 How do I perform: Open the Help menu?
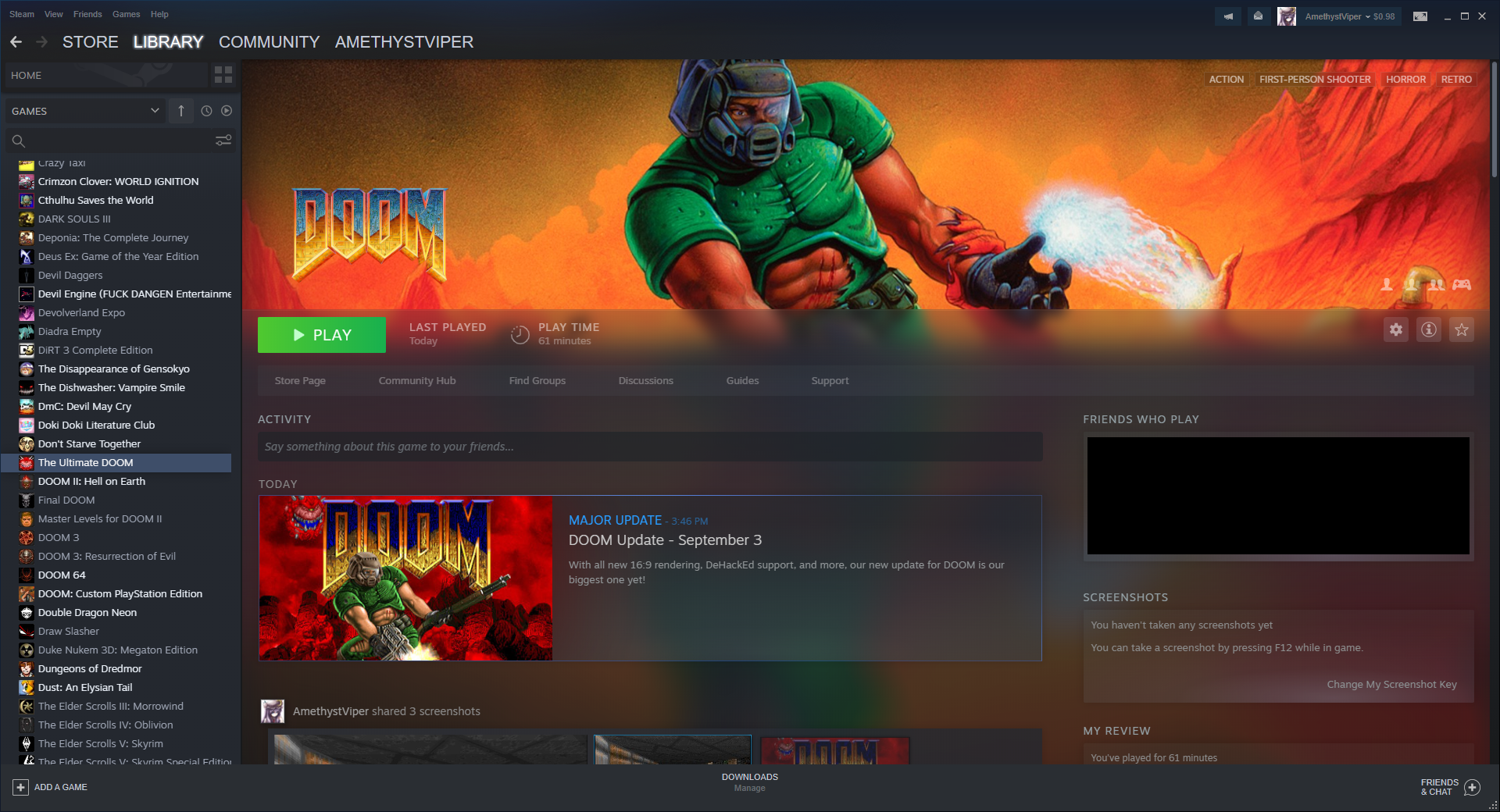tap(159, 14)
